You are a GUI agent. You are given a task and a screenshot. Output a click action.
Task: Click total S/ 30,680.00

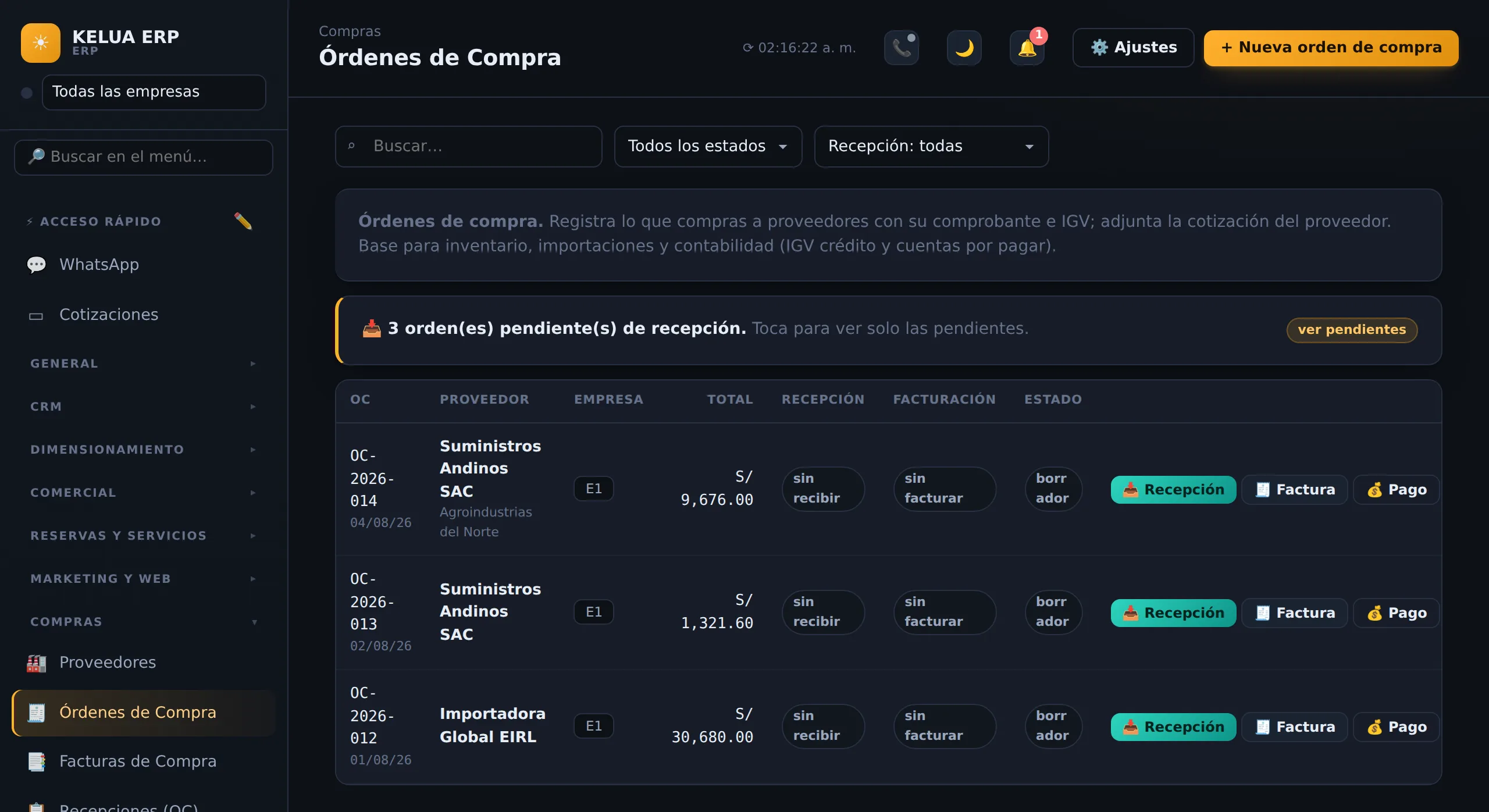pyautogui.click(x=713, y=726)
